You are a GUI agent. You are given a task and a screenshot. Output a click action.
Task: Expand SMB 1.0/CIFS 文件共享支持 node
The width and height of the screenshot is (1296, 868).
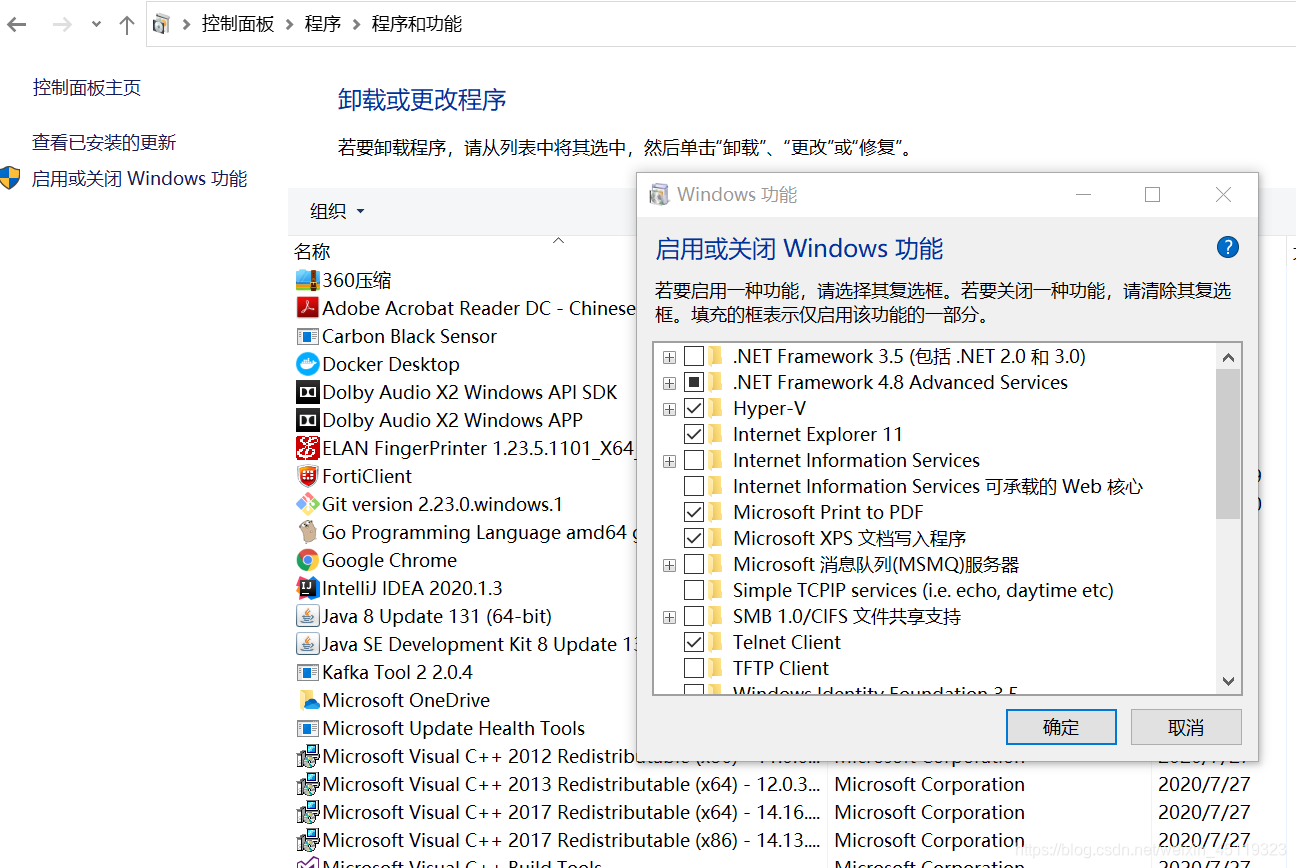pos(669,617)
